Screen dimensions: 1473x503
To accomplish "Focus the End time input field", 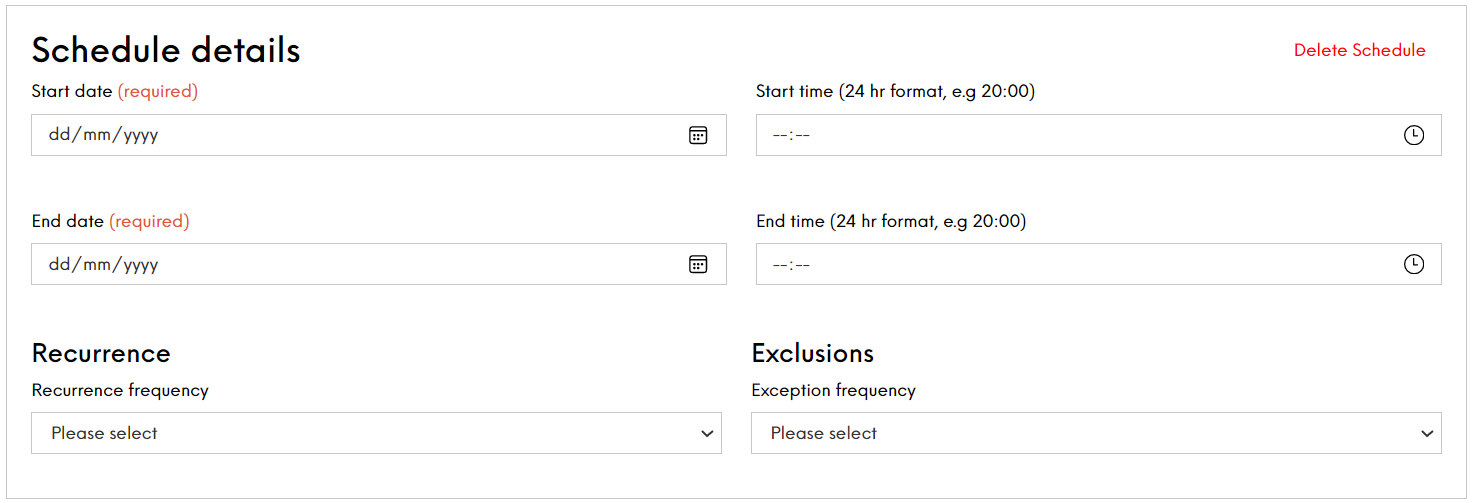I will [x=1099, y=264].
